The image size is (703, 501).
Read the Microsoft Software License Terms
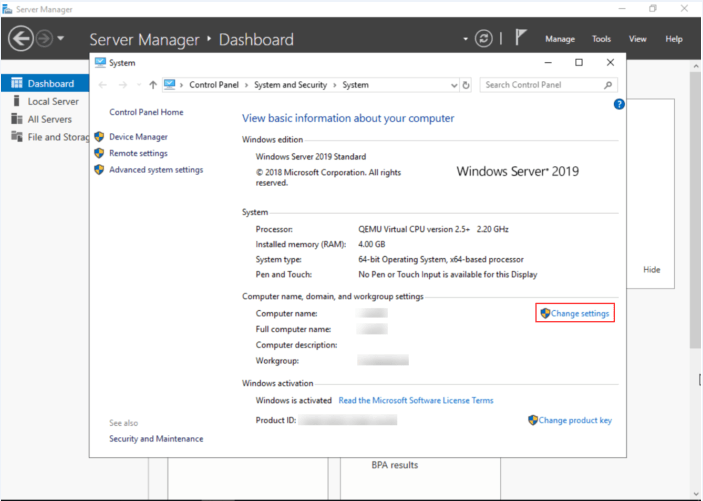pyautogui.click(x=416, y=401)
